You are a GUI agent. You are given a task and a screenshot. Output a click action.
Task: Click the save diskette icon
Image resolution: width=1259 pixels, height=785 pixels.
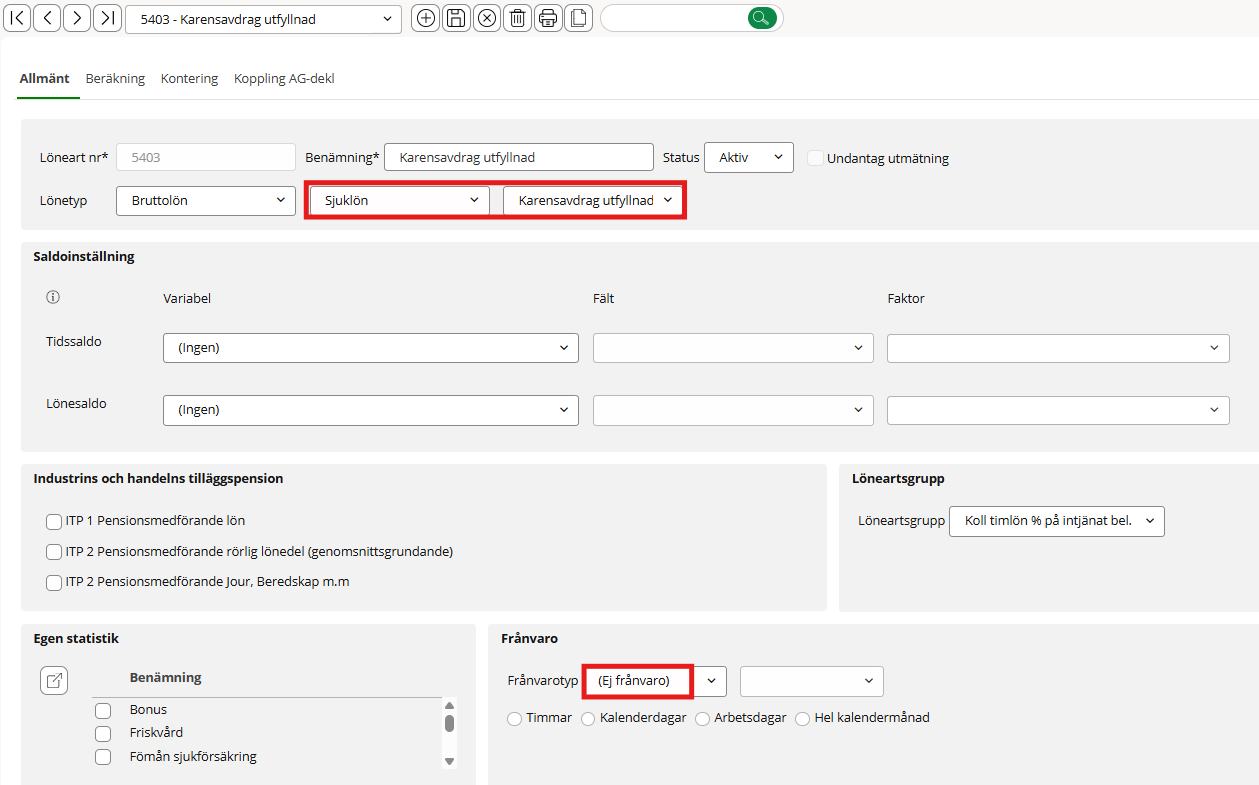tap(456, 18)
